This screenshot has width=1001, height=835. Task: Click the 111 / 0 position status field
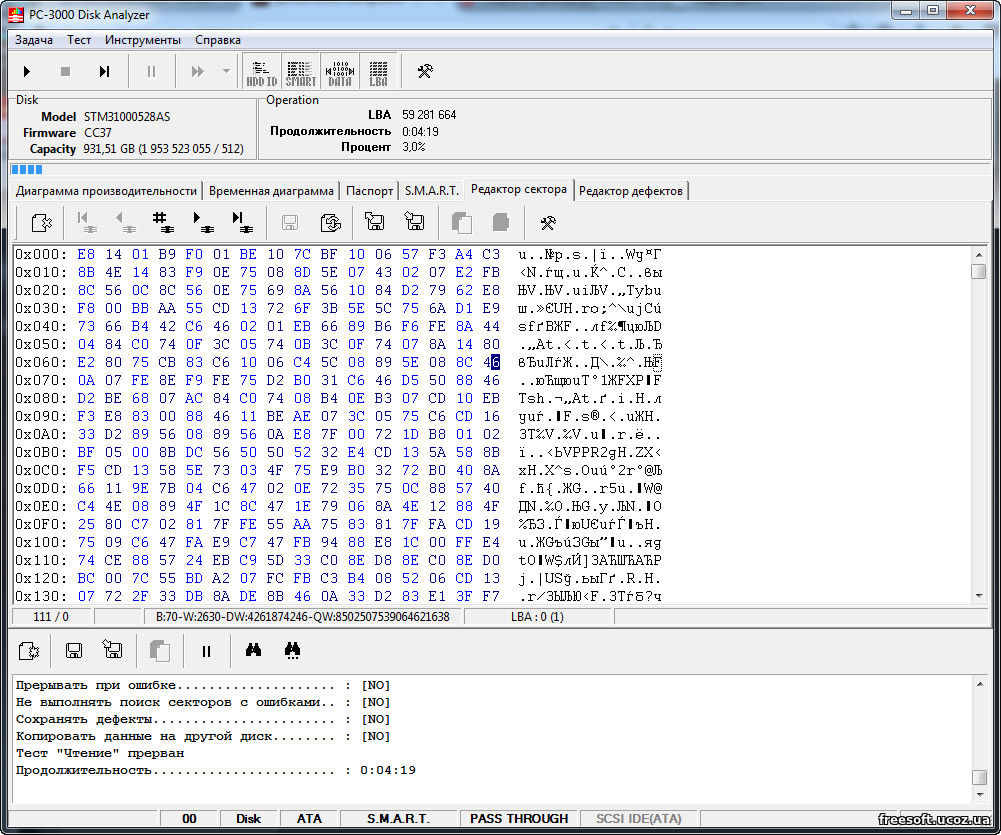click(x=51, y=617)
